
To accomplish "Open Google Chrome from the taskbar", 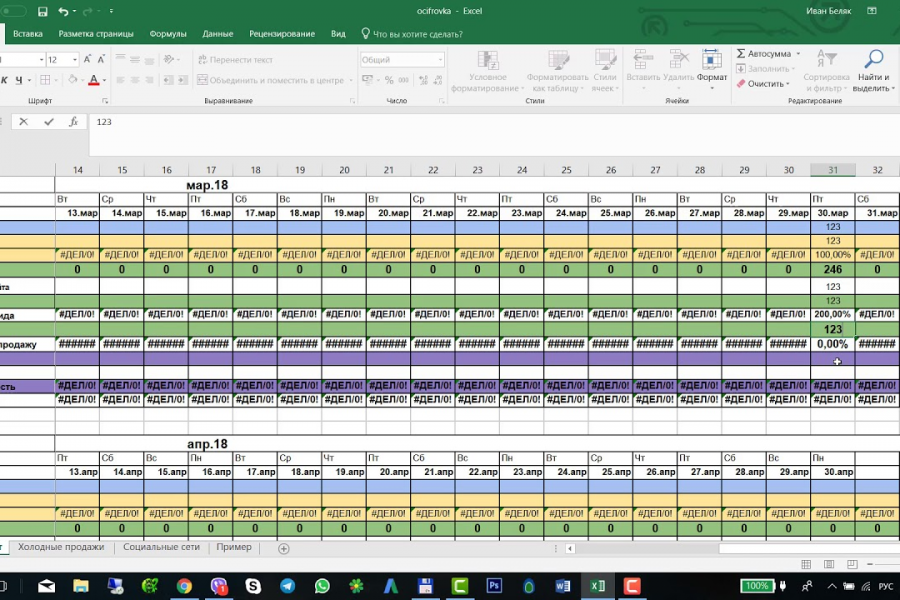I will tap(184, 586).
